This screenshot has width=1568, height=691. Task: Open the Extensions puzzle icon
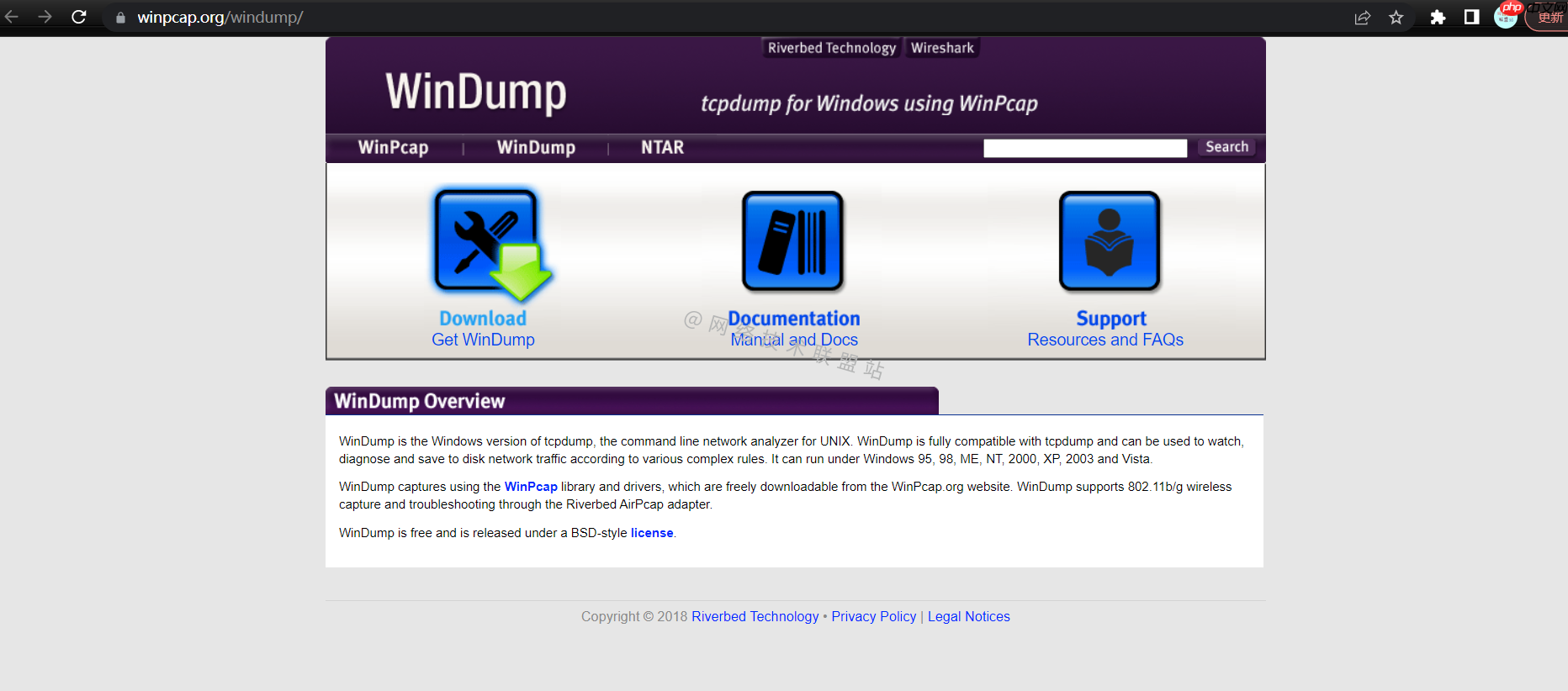(x=1438, y=18)
